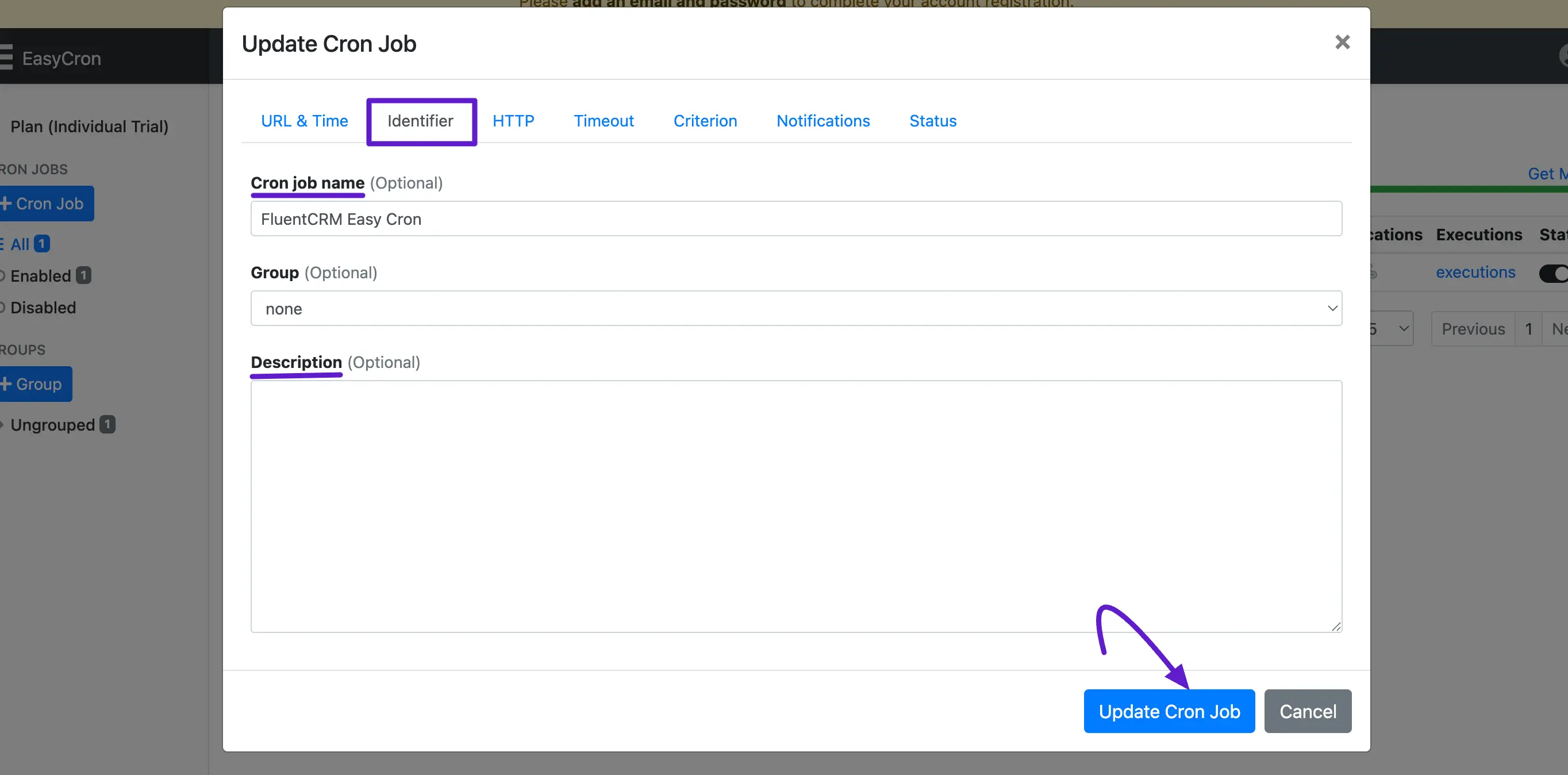Select page 1 in pagination

pos(1528,329)
